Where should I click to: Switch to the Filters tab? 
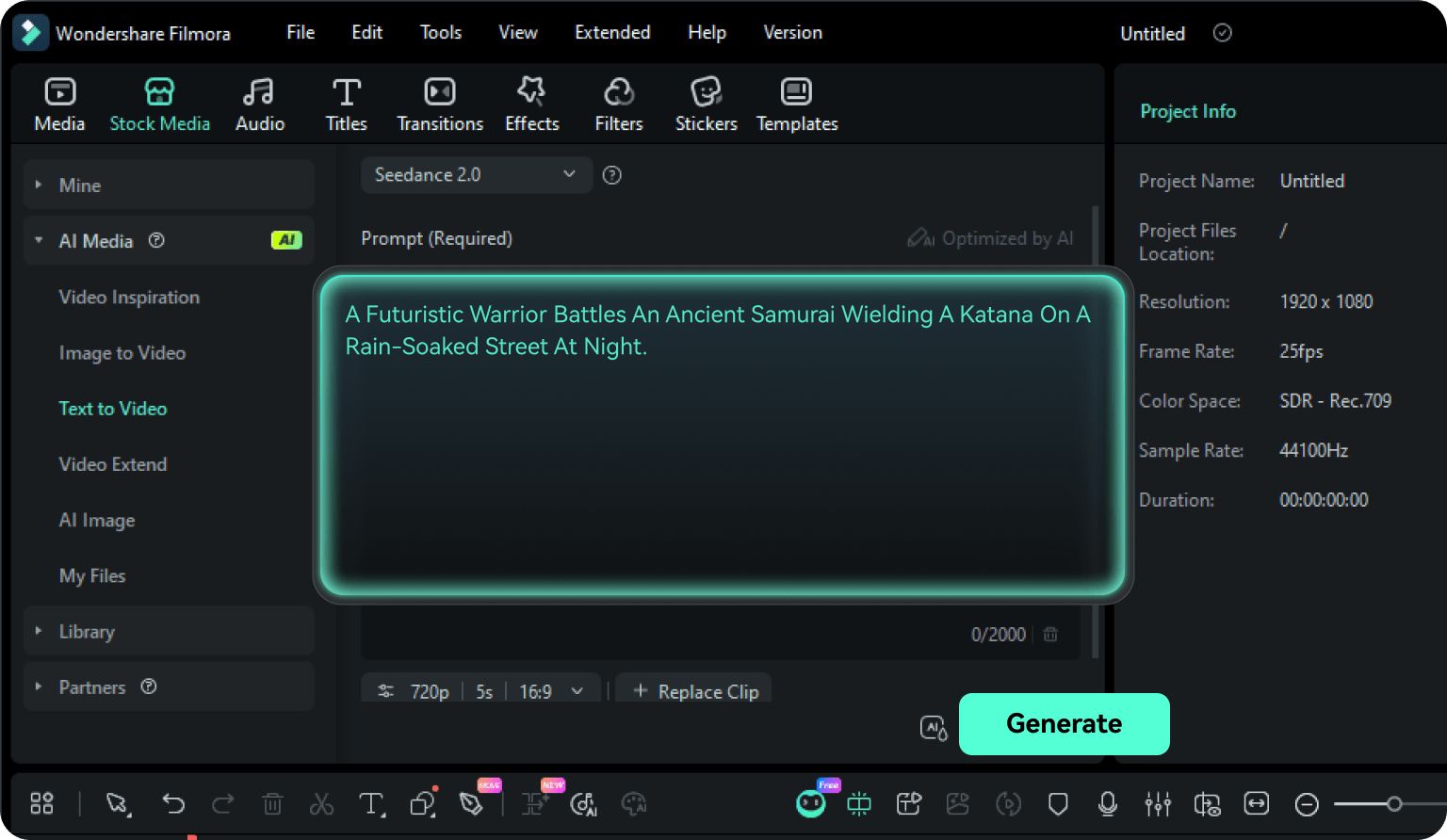(618, 105)
